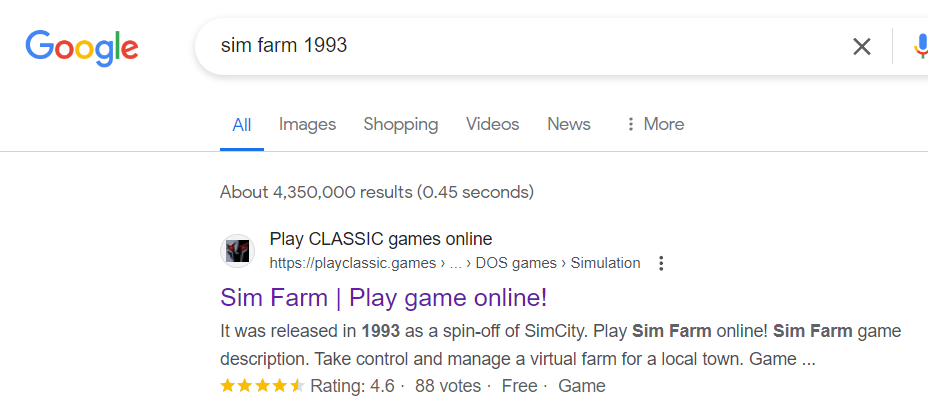Show the News tab results

tap(568, 125)
